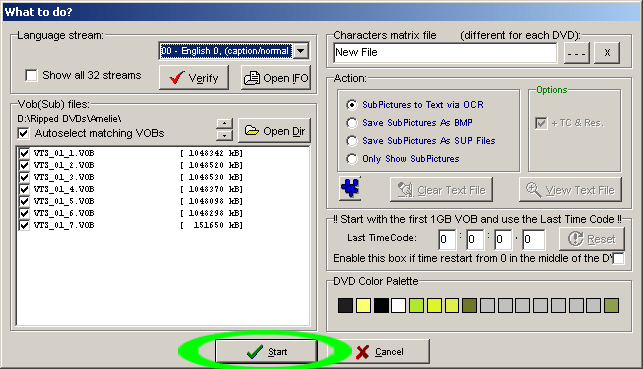Image resolution: width=643 pixels, height=369 pixels.
Task: Uncheck VTS_01_5.VOB in the file list
Action: (x=24, y=201)
